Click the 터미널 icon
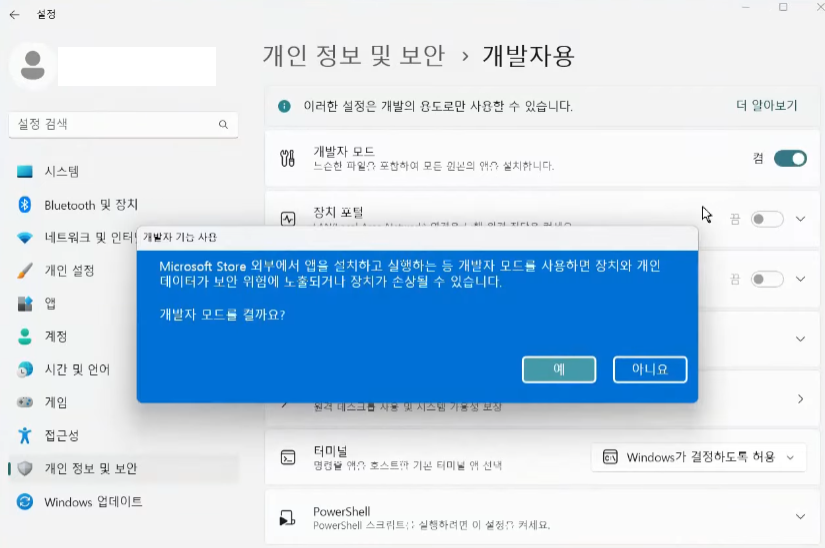Viewport: 825px width, 548px height. coord(288,458)
